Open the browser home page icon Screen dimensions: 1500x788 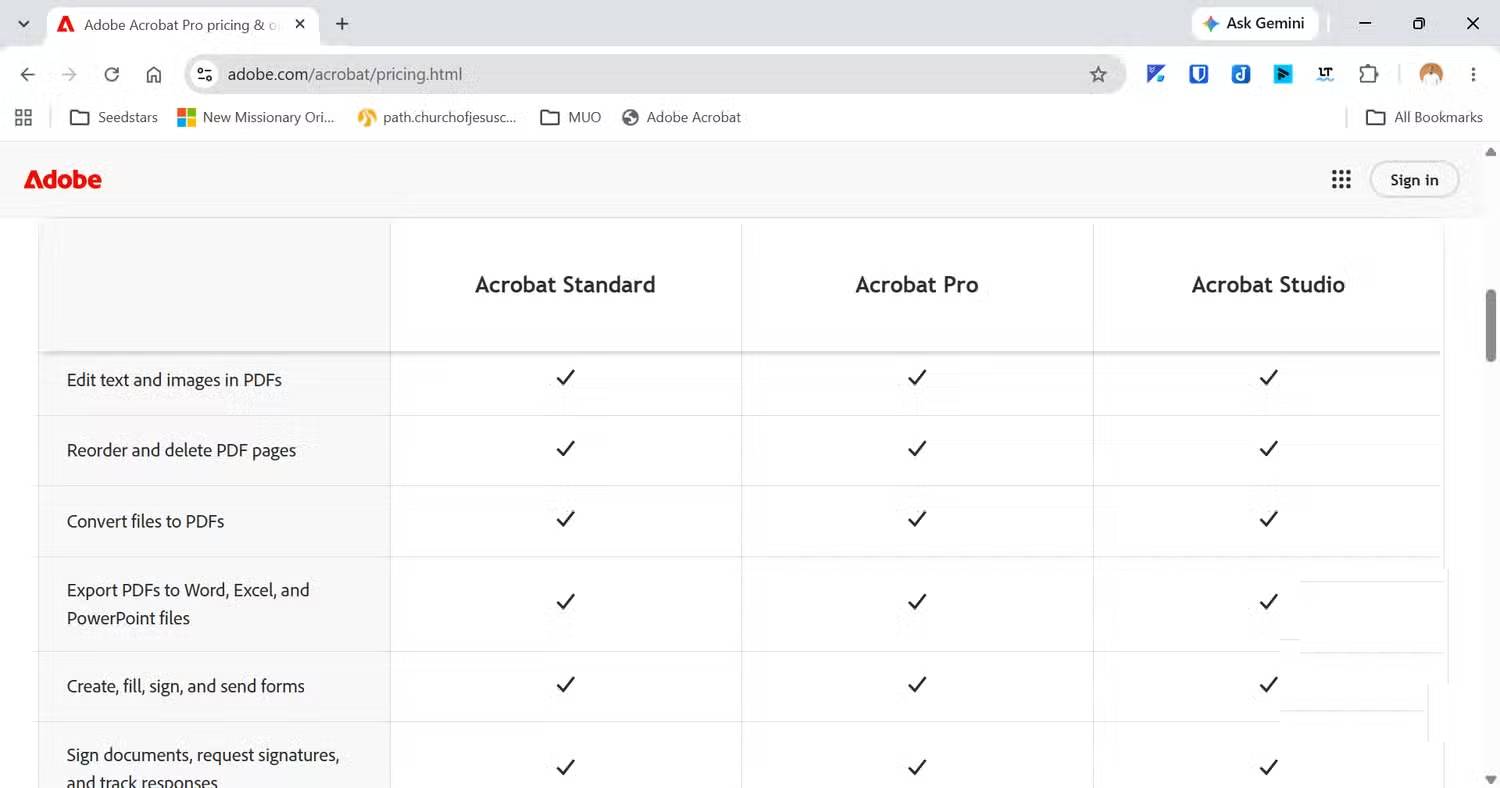click(x=154, y=74)
